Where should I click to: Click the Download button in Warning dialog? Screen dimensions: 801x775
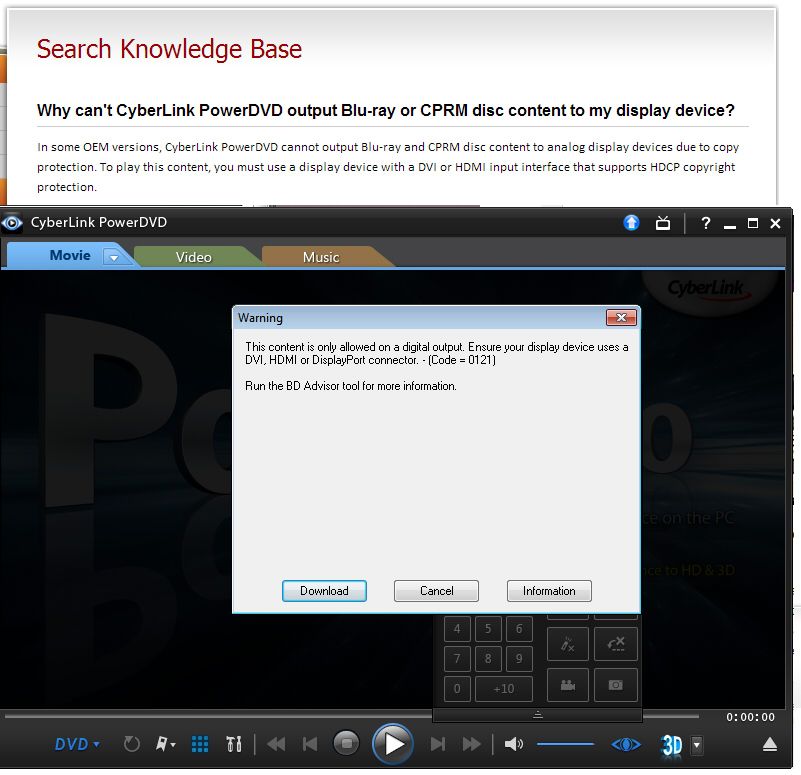[x=324, y=591]
